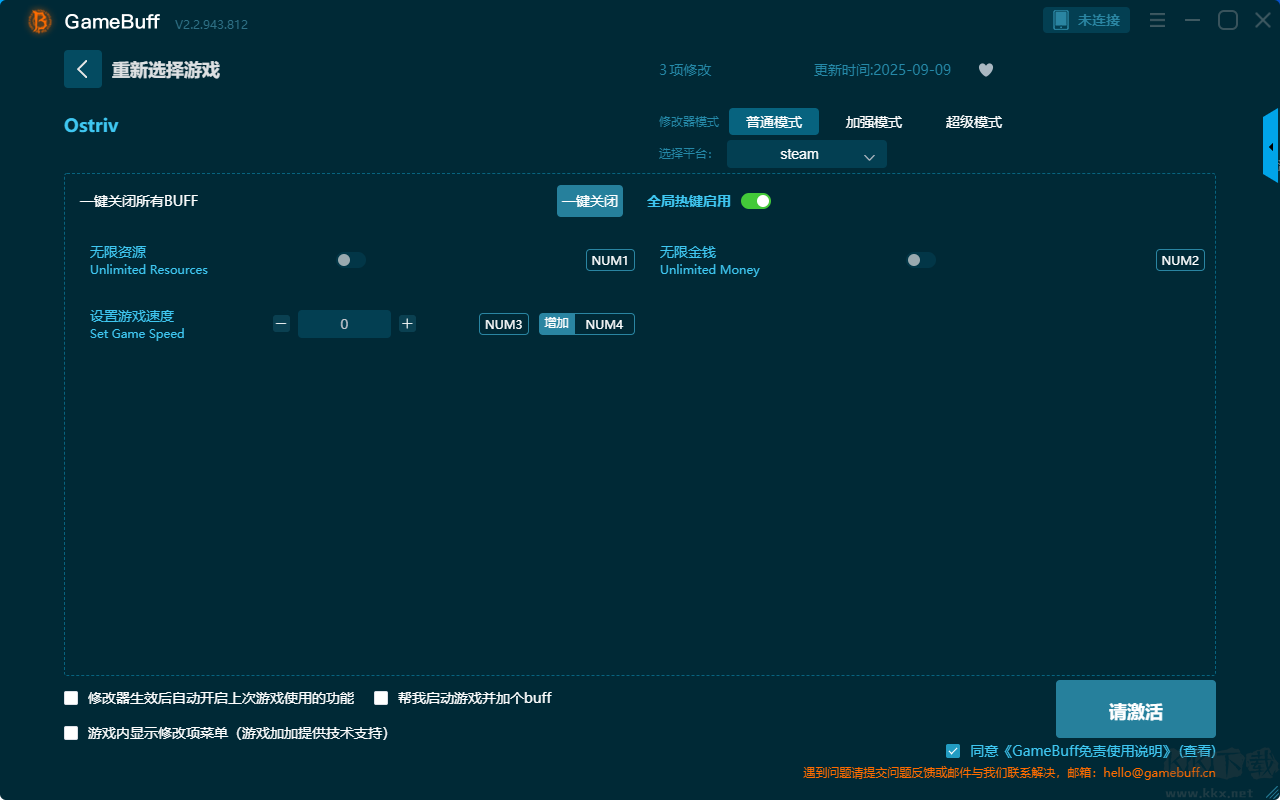Toggle the Unlimited Resources switch
This screenshot has height=800, width=1280.
pos(350,260)
